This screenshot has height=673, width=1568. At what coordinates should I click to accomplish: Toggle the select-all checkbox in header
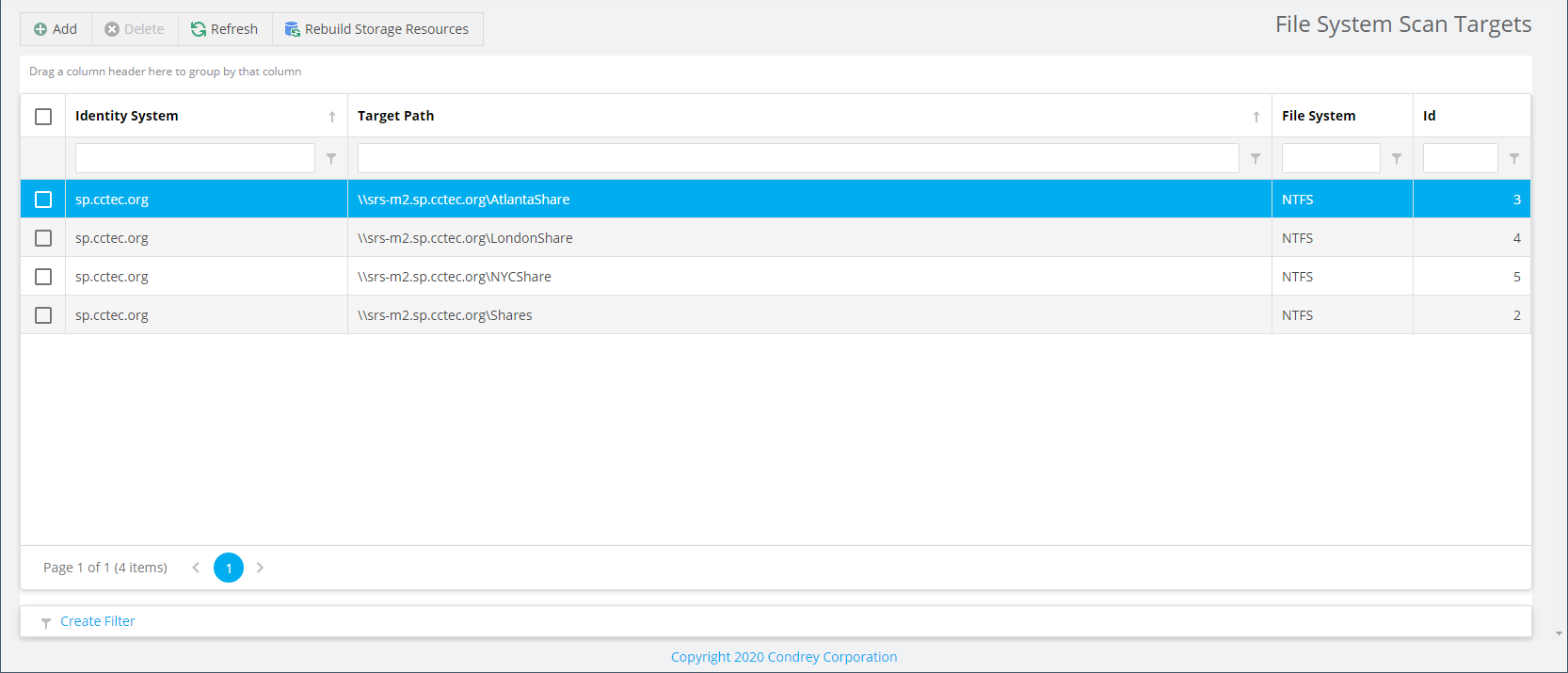(x=43, y=117)
